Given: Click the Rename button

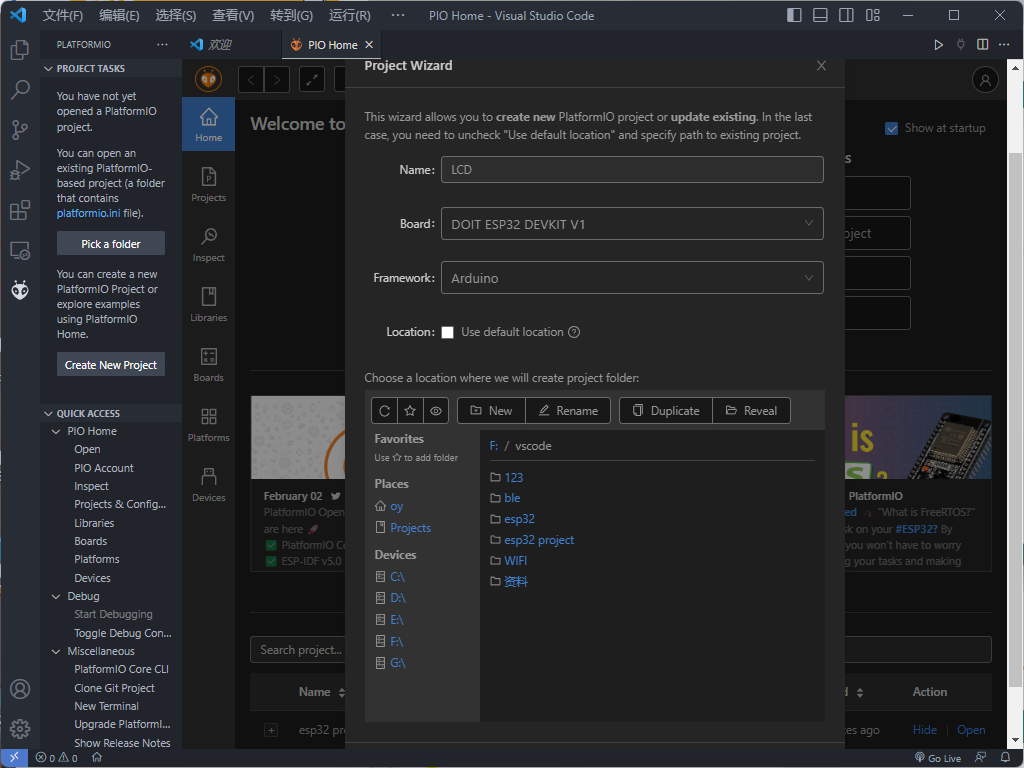Looking at the screenshot, I should [568, 411].
